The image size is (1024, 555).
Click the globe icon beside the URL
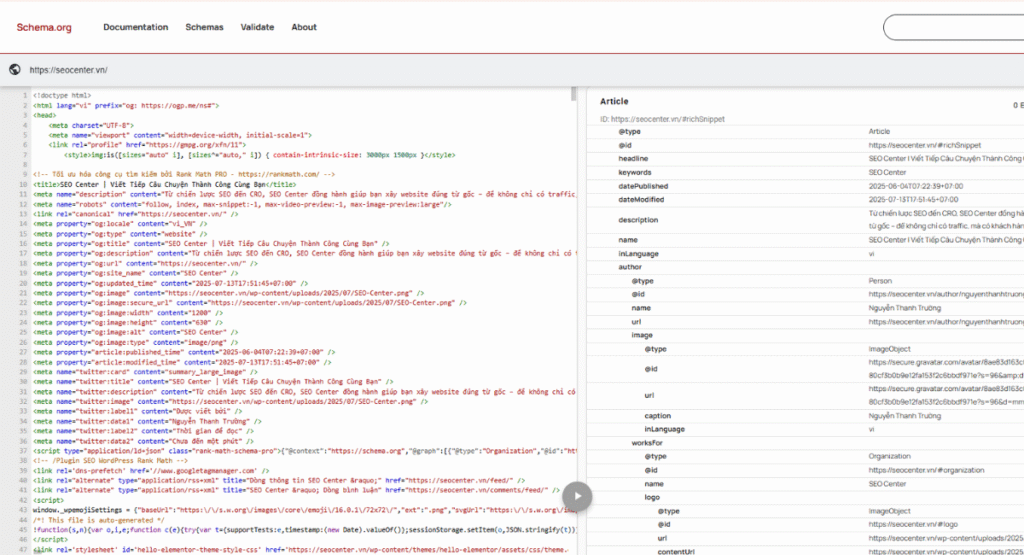pos(14,70)
